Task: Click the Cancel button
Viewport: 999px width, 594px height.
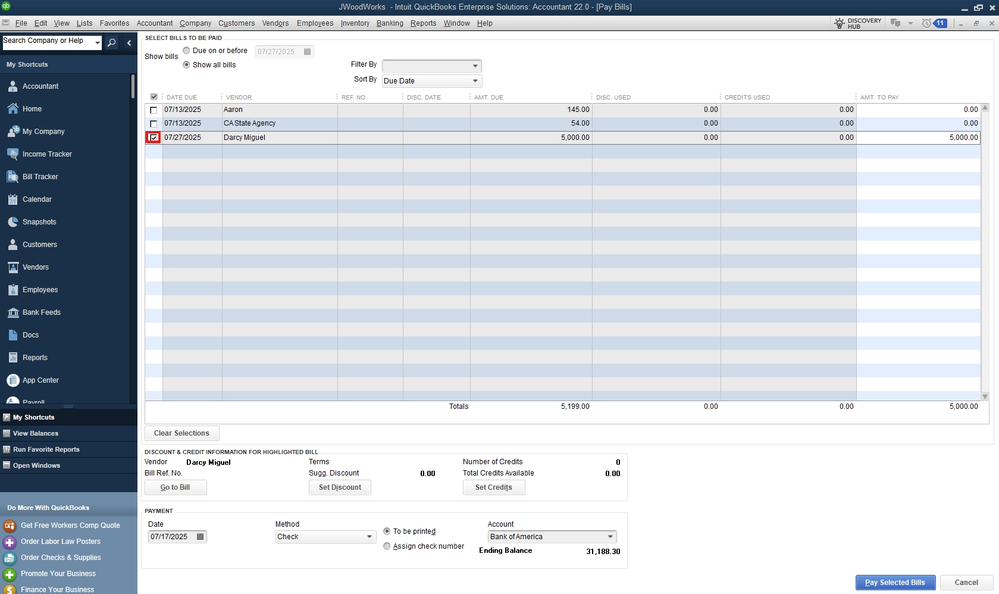Action: tap(966, 583)
